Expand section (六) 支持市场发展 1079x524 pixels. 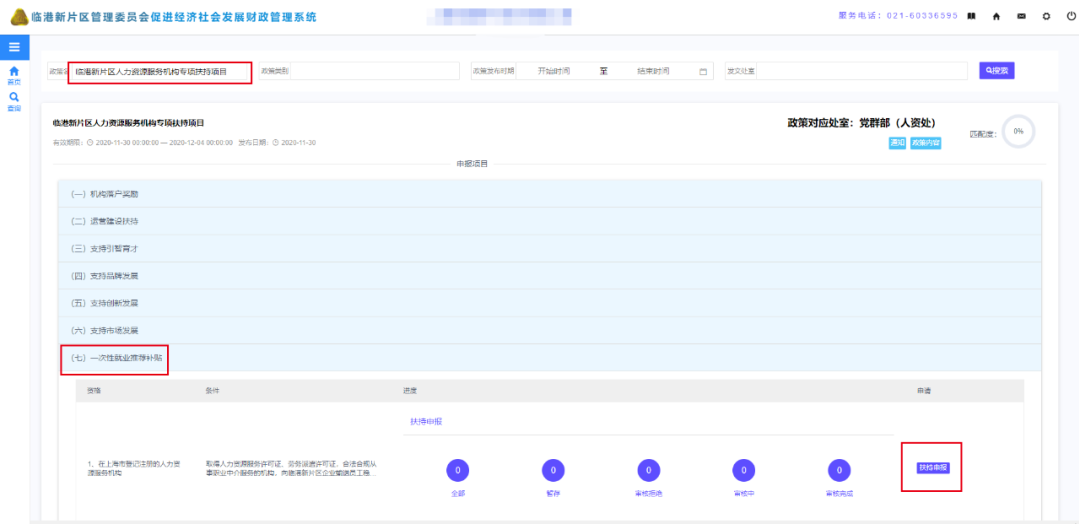click(549, 331)
